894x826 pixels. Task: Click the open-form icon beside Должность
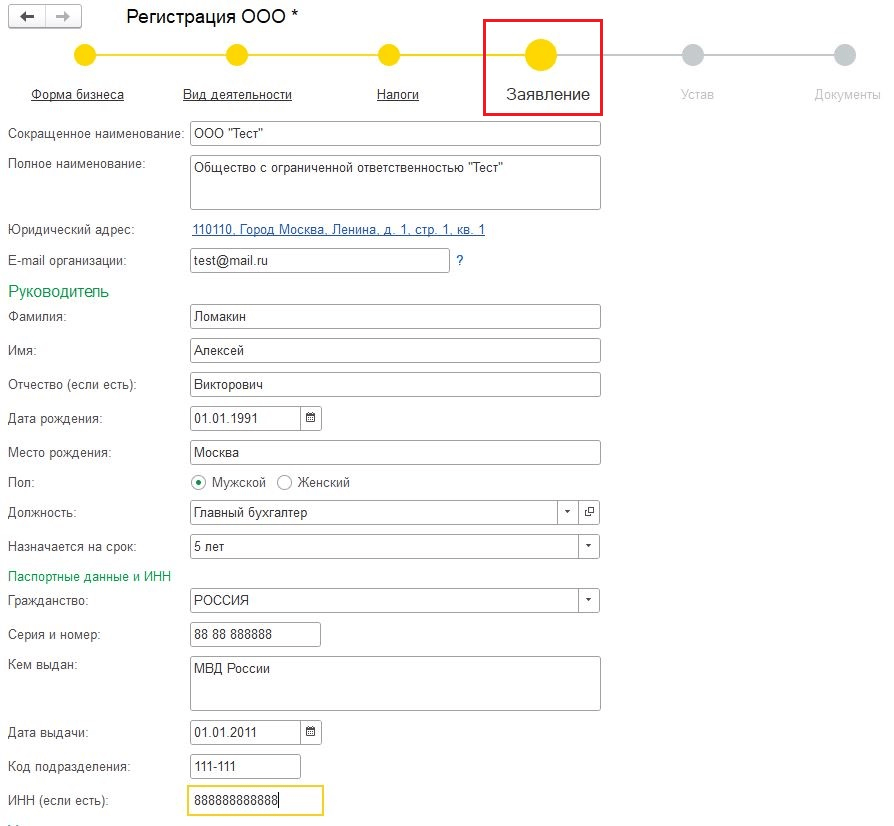[x=589, y=512]
